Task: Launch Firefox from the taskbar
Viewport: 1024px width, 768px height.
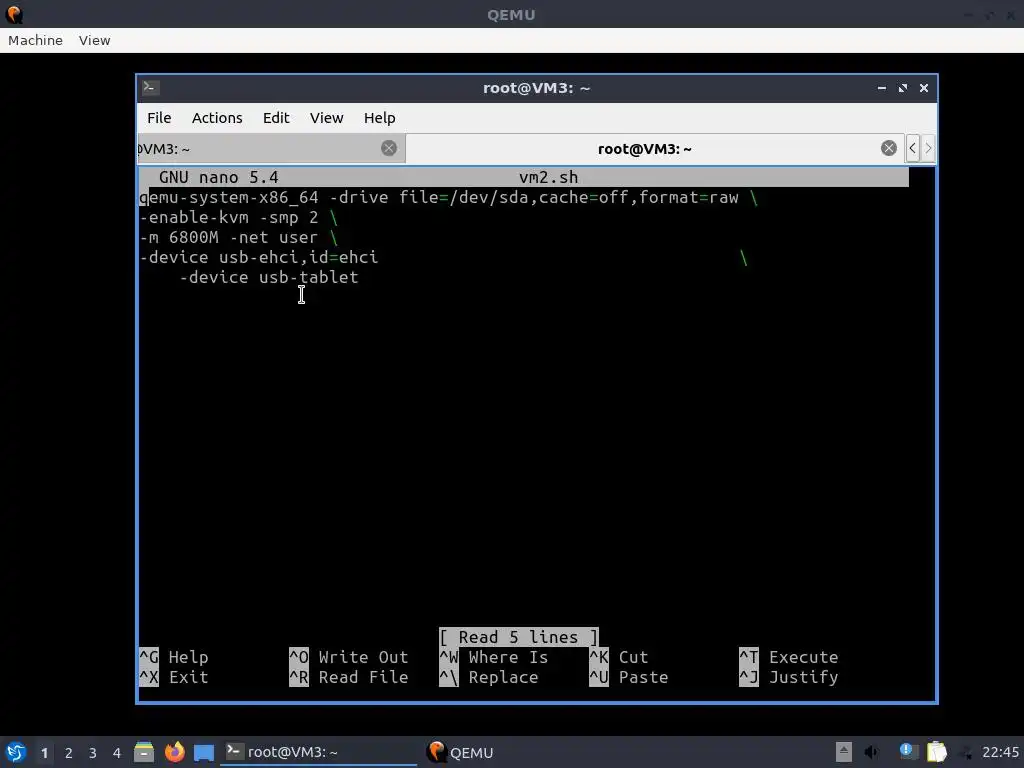Action: click(x=174, y=752)
